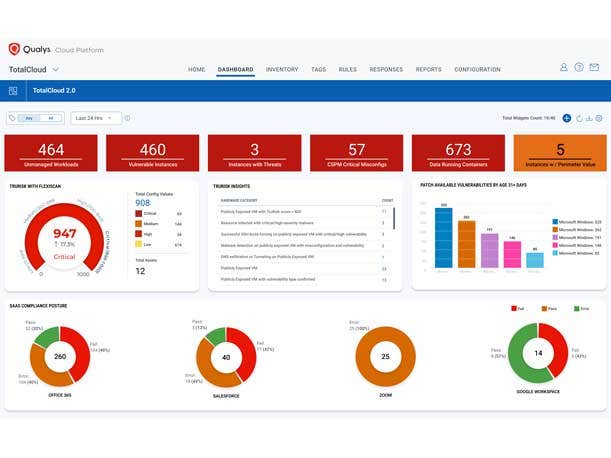Select the All tag filter toggle

[51, 118]
